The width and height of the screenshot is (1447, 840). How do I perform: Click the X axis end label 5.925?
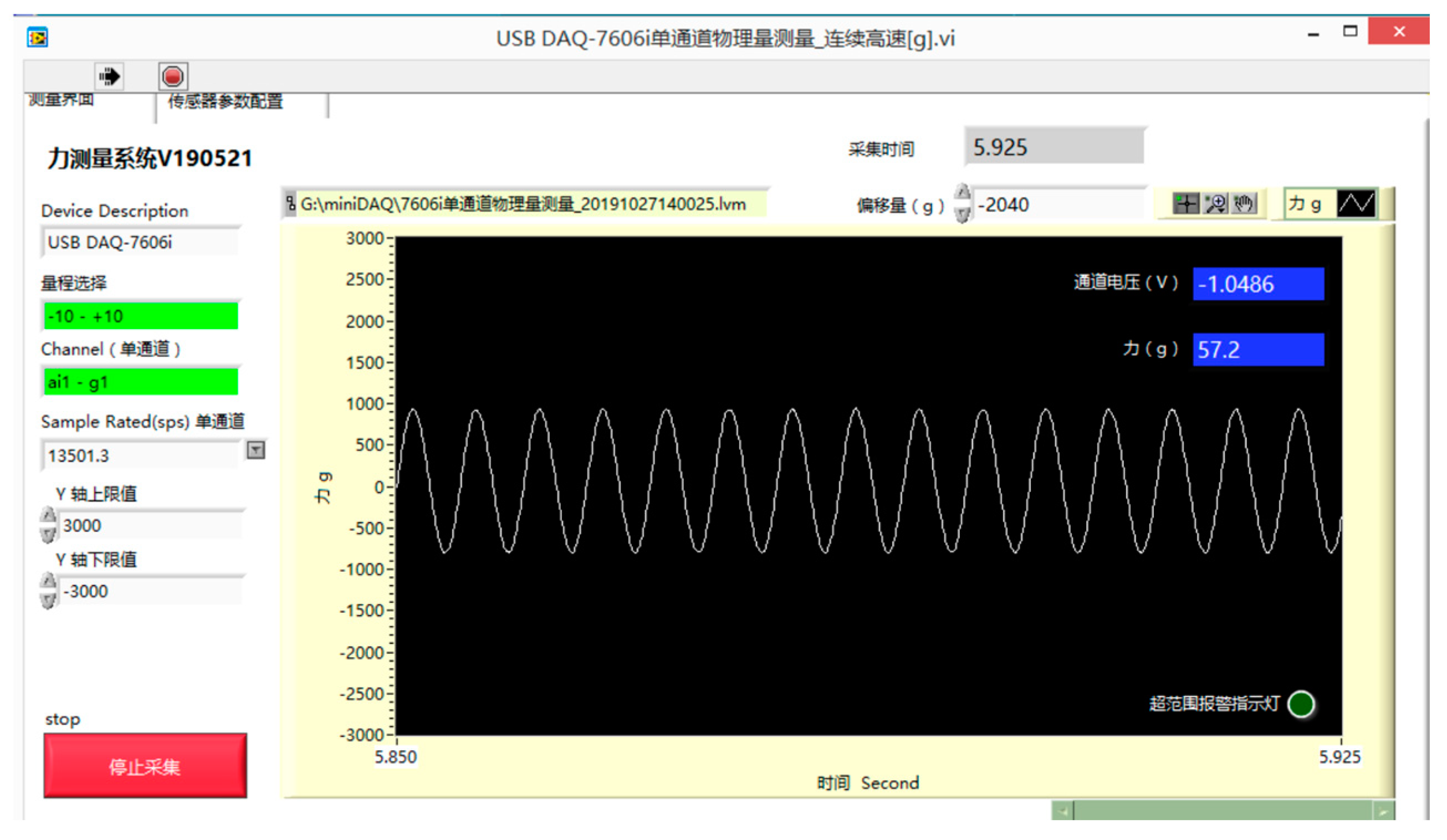1339,757
